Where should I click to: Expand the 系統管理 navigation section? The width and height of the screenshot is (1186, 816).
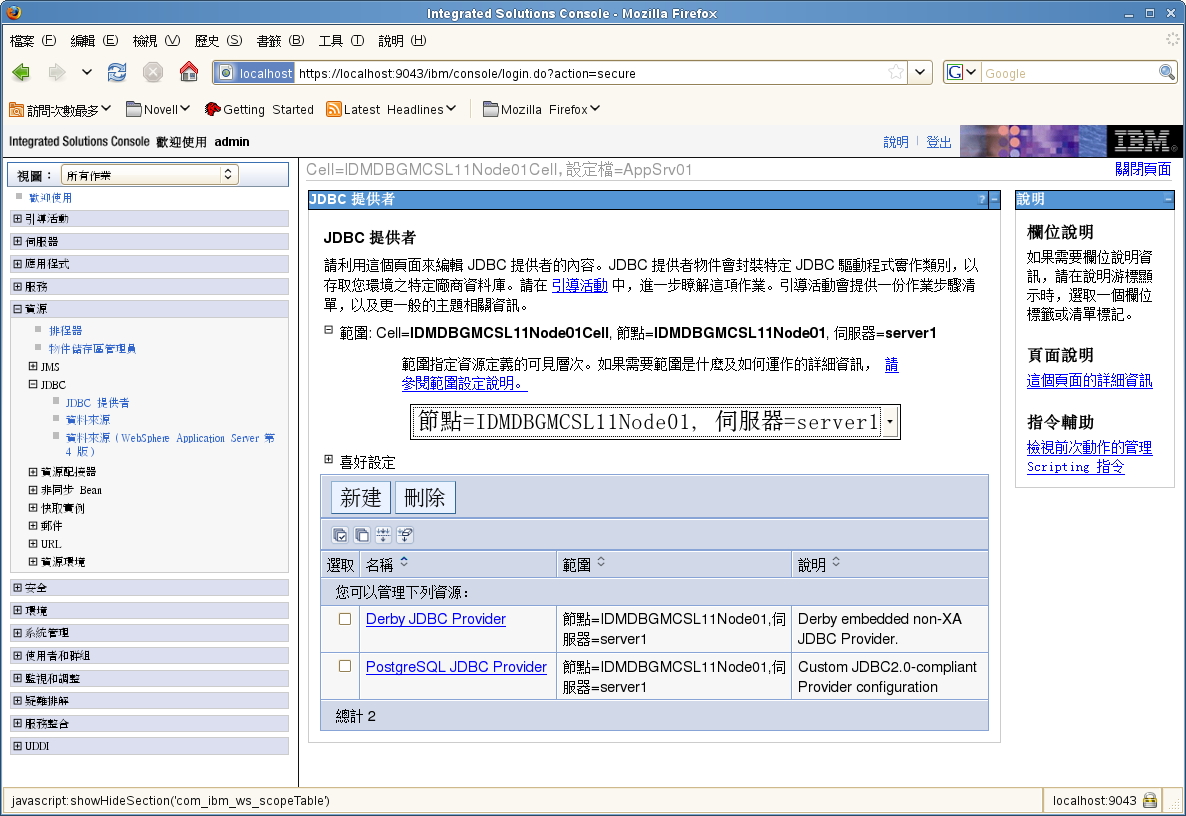point(17,632)
